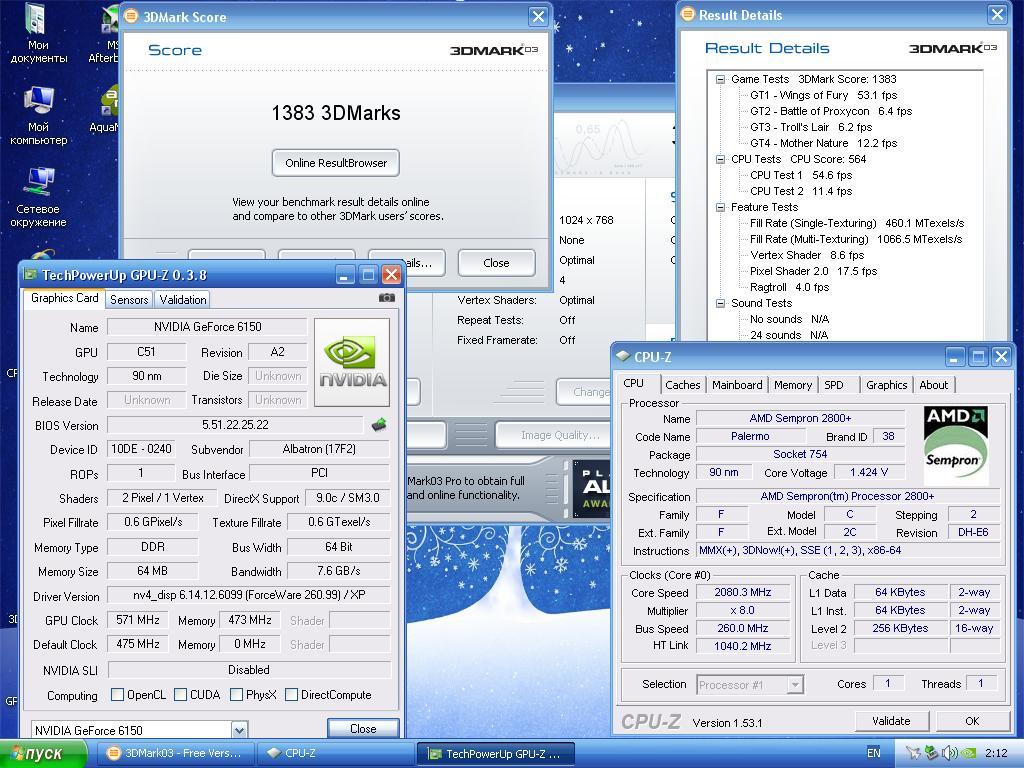Viewport: 1024px width, 768px height.
Task: Collapse the Sound Tests tree node
Action: (x=720, y=304)
